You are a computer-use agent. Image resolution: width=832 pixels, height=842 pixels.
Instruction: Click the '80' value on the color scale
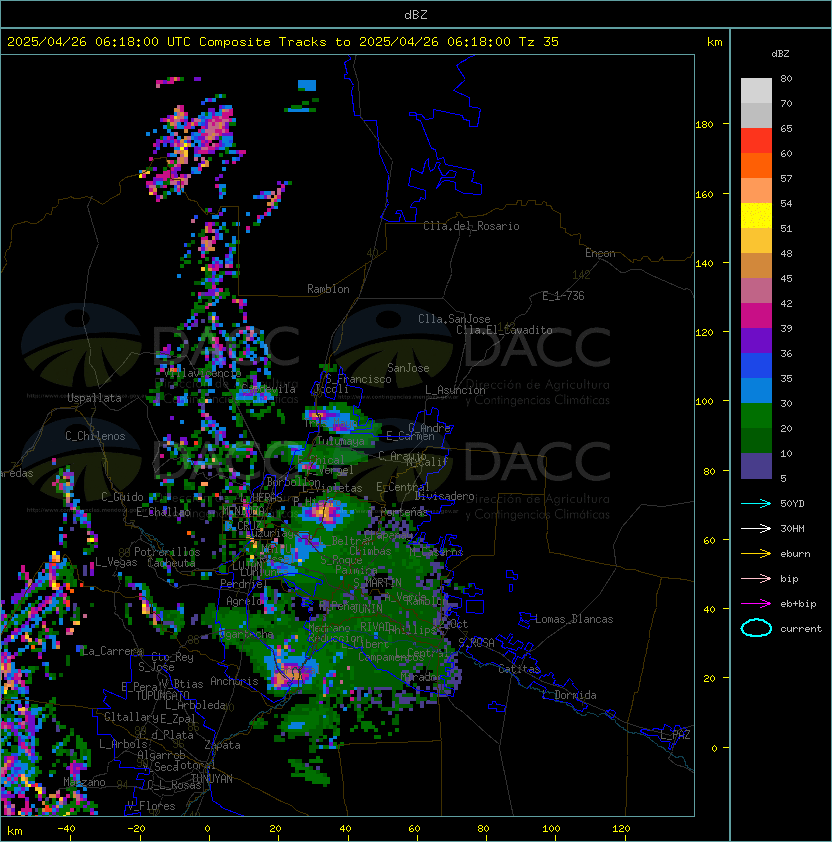pyautogui.click(x=786, y=78)
